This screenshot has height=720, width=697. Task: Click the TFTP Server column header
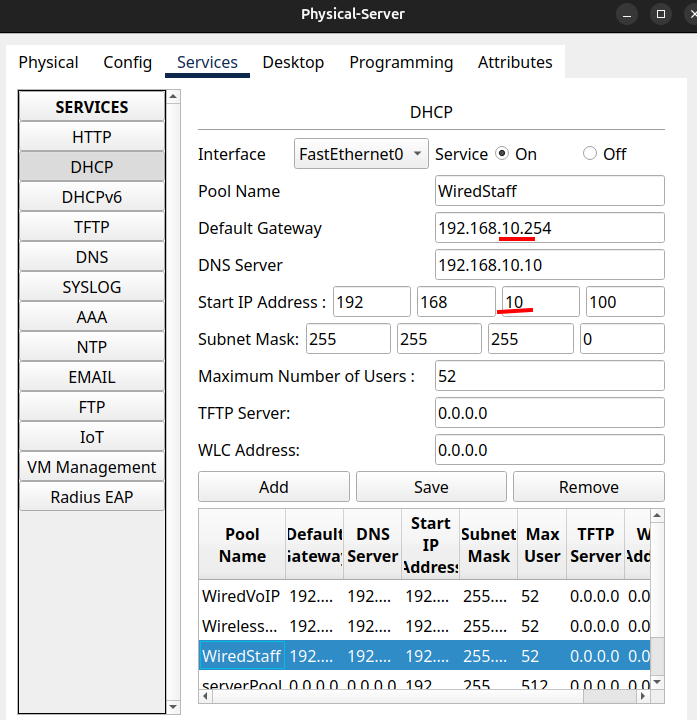pyautogui.click(x=596, y=545)
